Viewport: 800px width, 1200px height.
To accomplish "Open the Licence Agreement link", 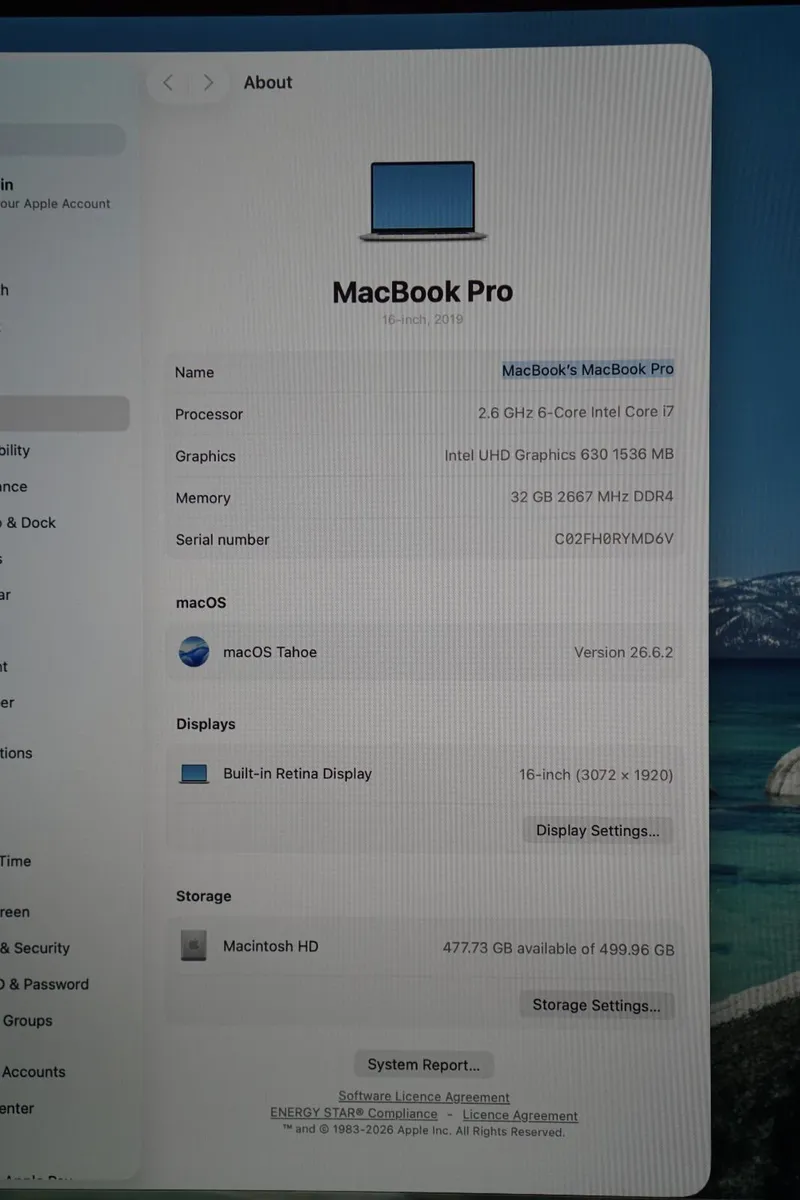I will 520,1115.
